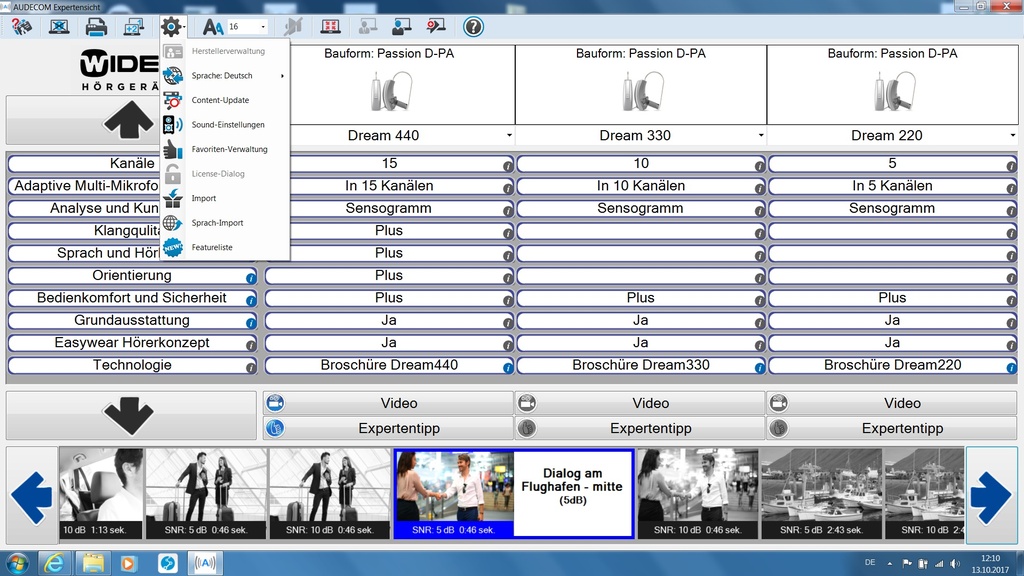Select first harbor boats SNR 5 dB thumbnail
The width and height of the screenshot is (1024, 576).
821,493
